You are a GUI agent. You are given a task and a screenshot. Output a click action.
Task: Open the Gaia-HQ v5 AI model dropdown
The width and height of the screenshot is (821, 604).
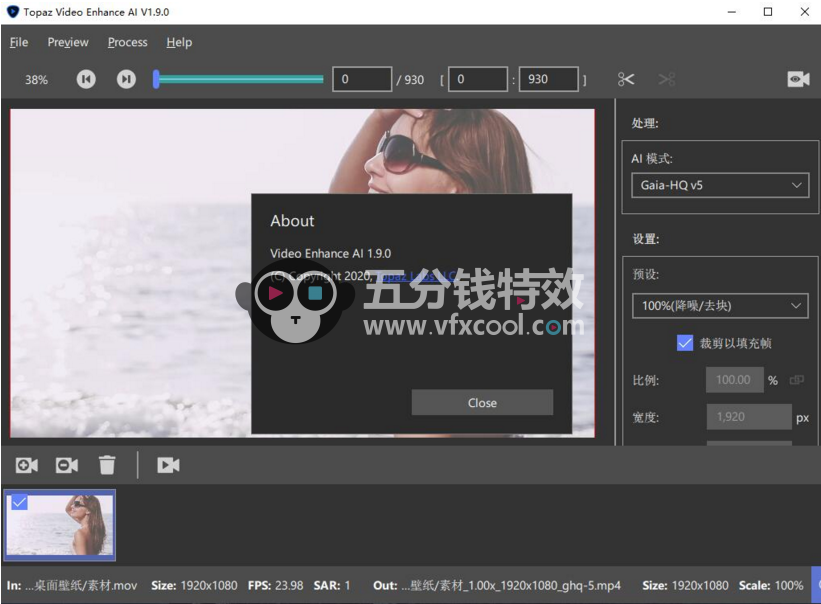(x=719, y=185)
